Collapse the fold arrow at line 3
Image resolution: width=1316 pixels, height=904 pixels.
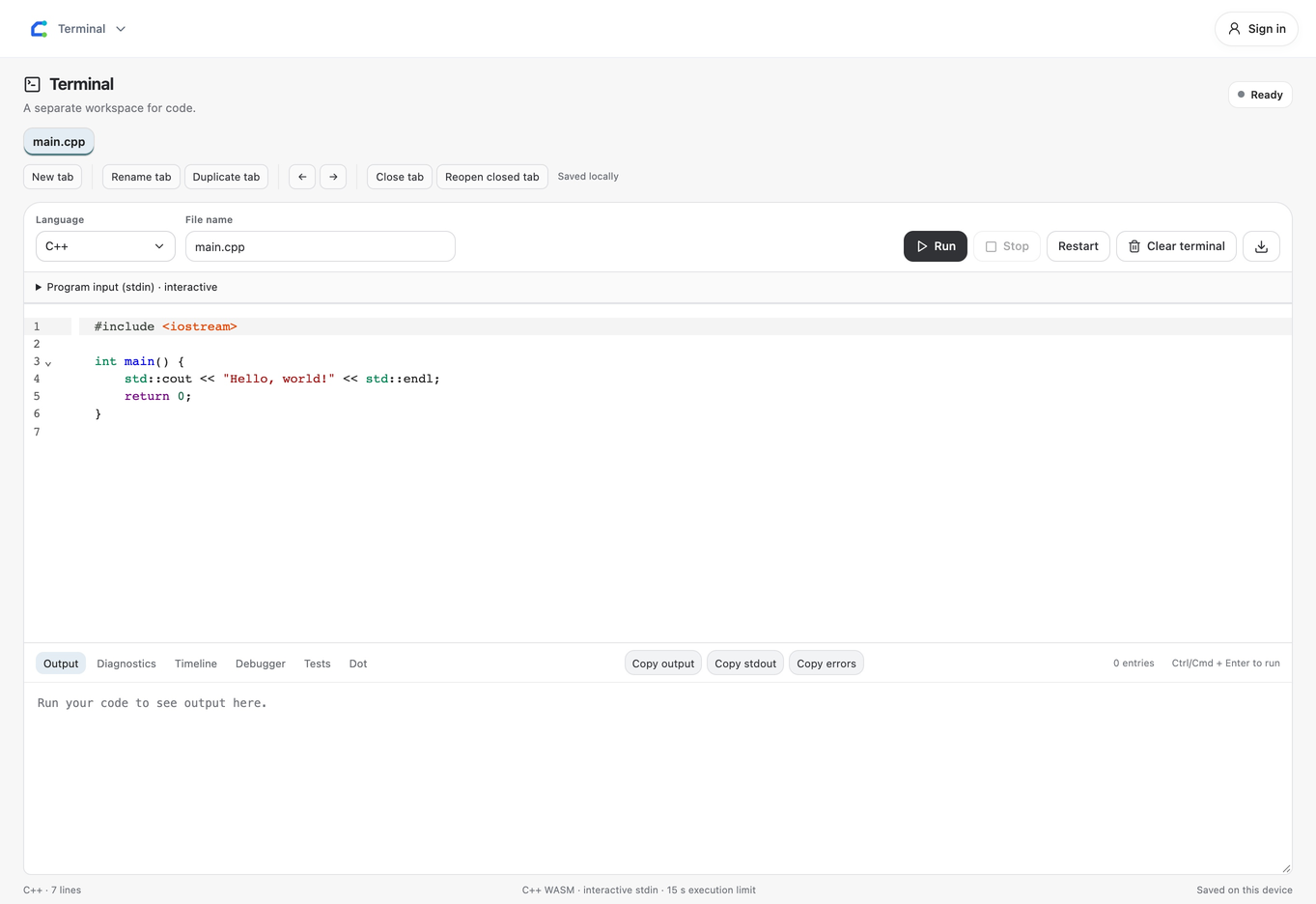[48, 363]
